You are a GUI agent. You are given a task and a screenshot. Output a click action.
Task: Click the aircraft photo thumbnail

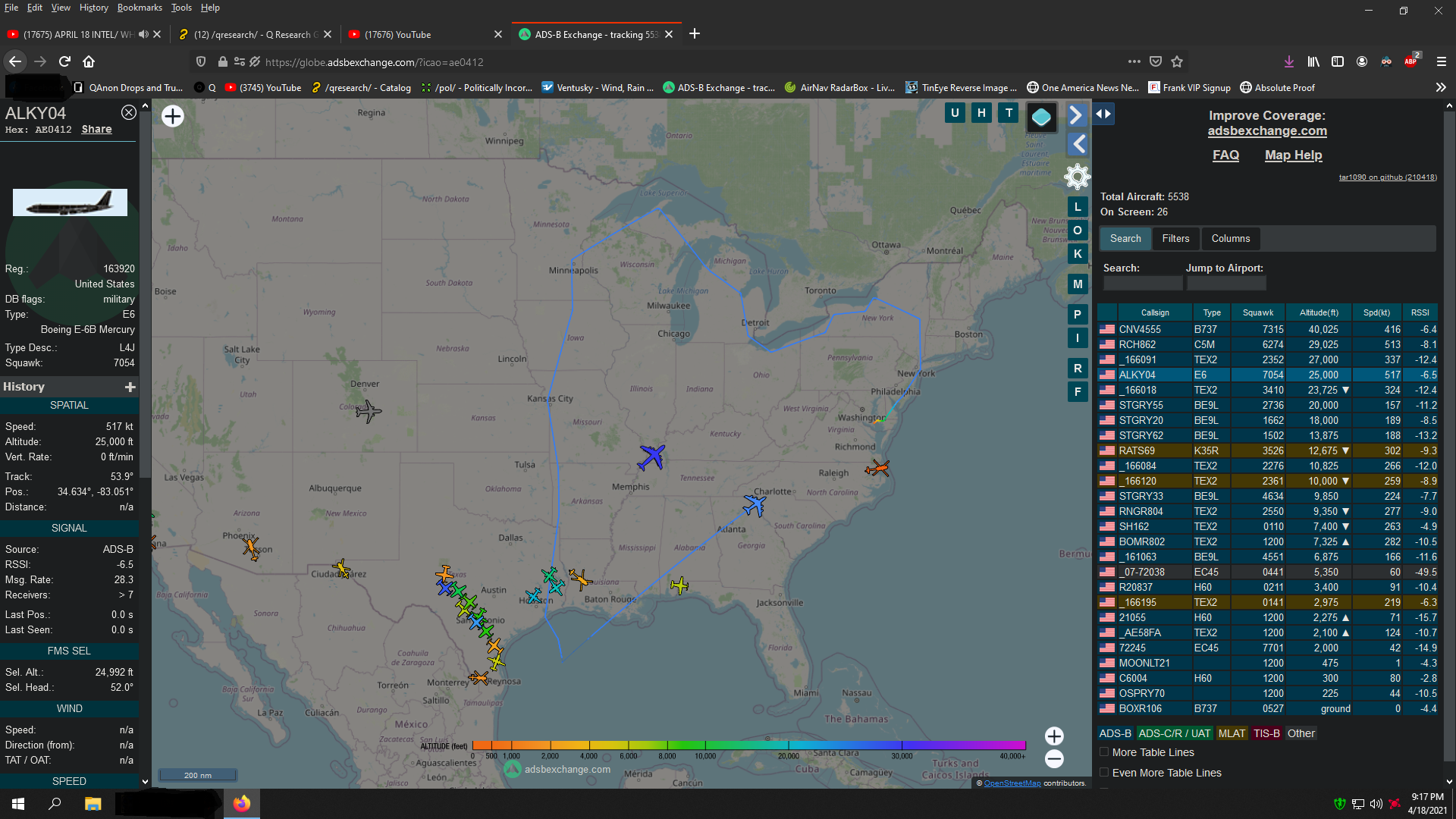tap(70, 202)
